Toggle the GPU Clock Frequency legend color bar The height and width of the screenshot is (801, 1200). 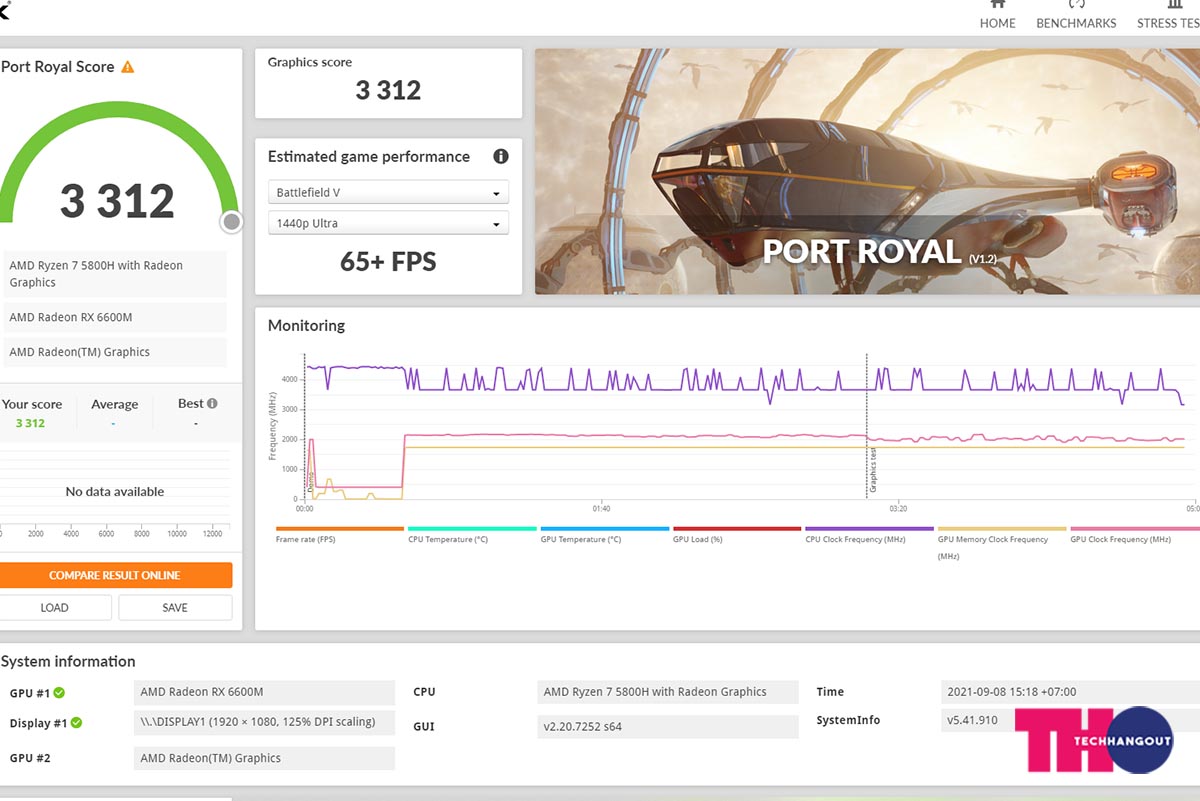(x=1134, y=528)
